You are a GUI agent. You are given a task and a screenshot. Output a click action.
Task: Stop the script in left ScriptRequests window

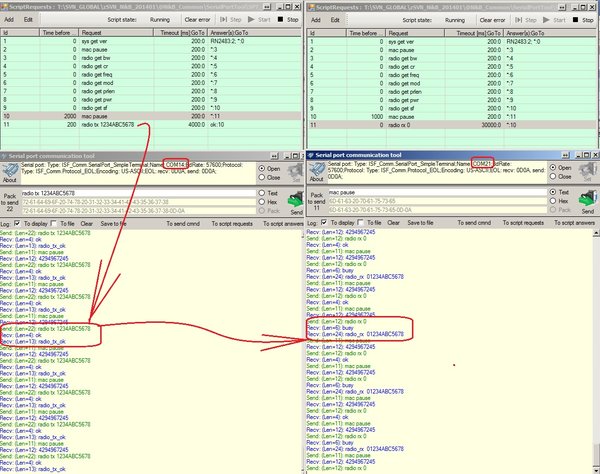[x=288, y=20]
